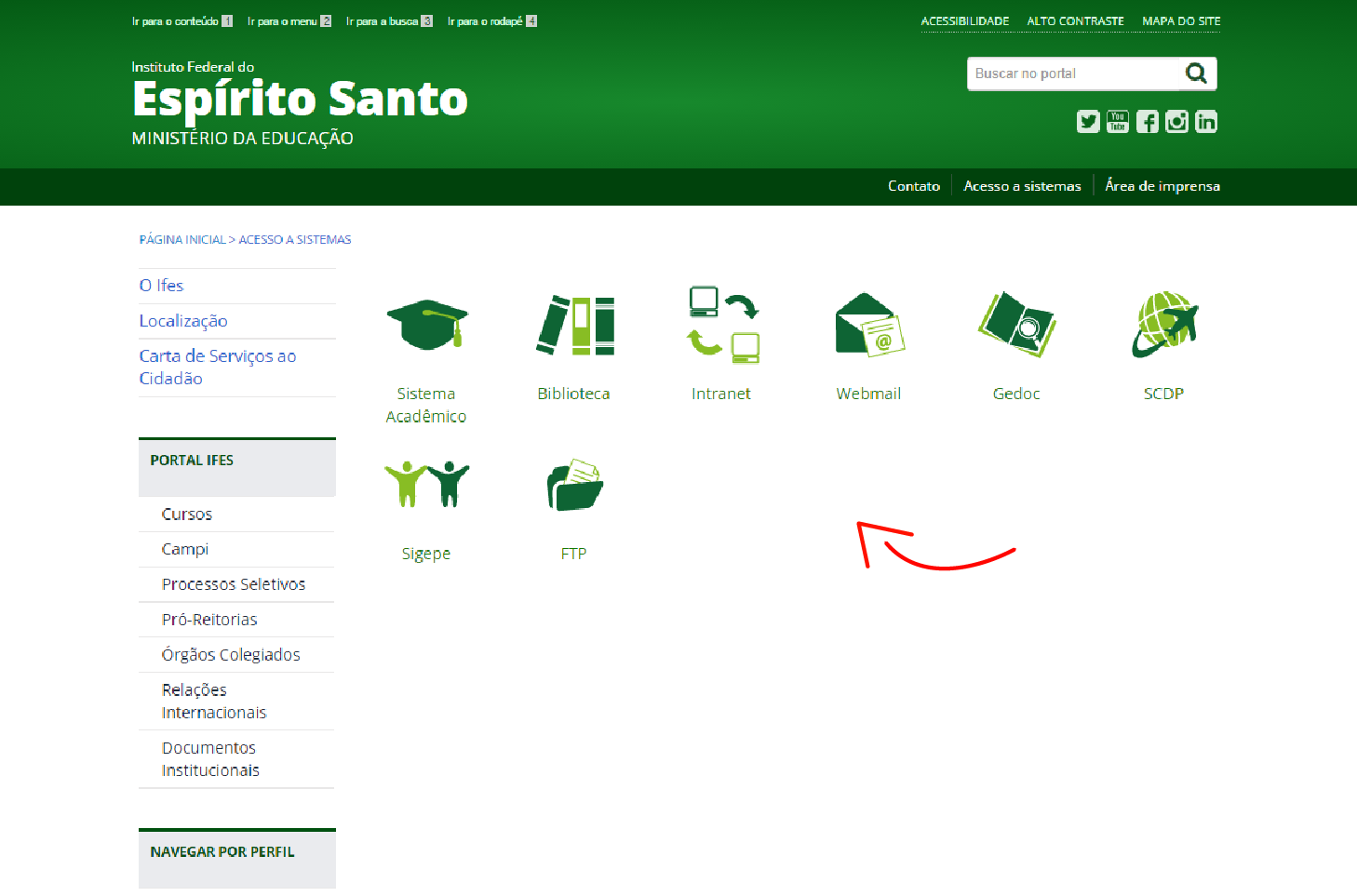Visit the Facebook page icon
This screenshot has width=1357, height=896.
pos(1147,121)
